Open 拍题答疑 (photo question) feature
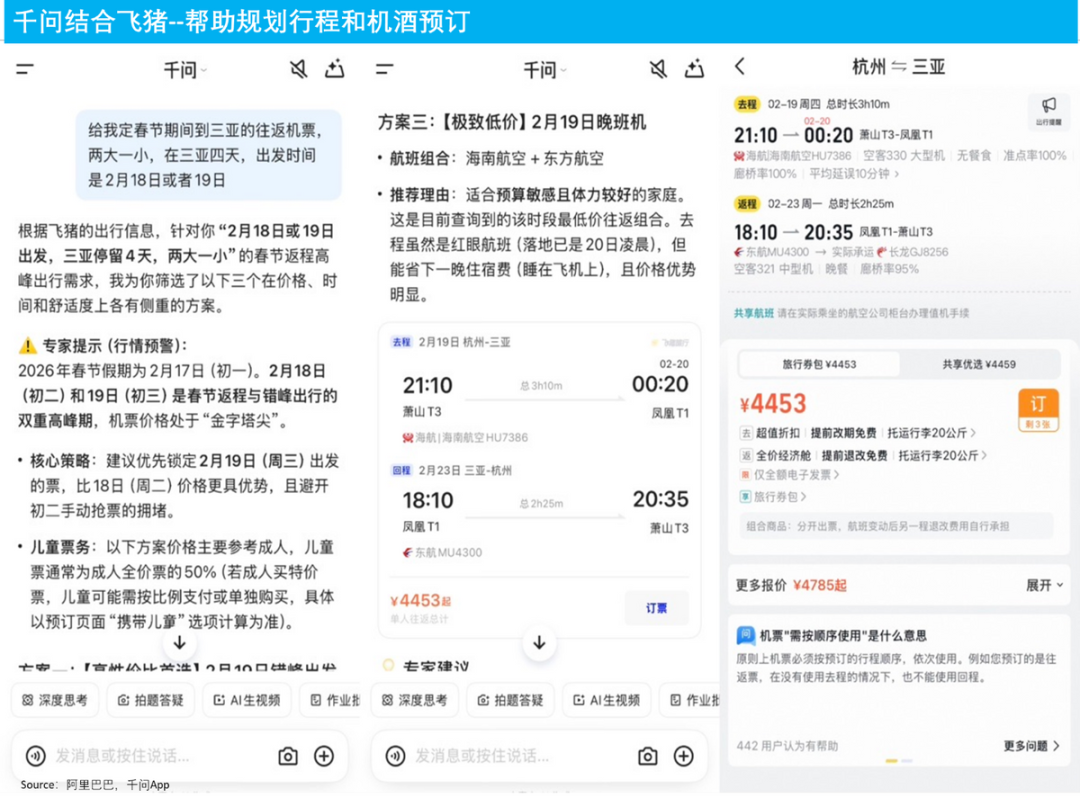Image resolution: width=1080 pixels, height=798 pixels. (x=152, y=701)
